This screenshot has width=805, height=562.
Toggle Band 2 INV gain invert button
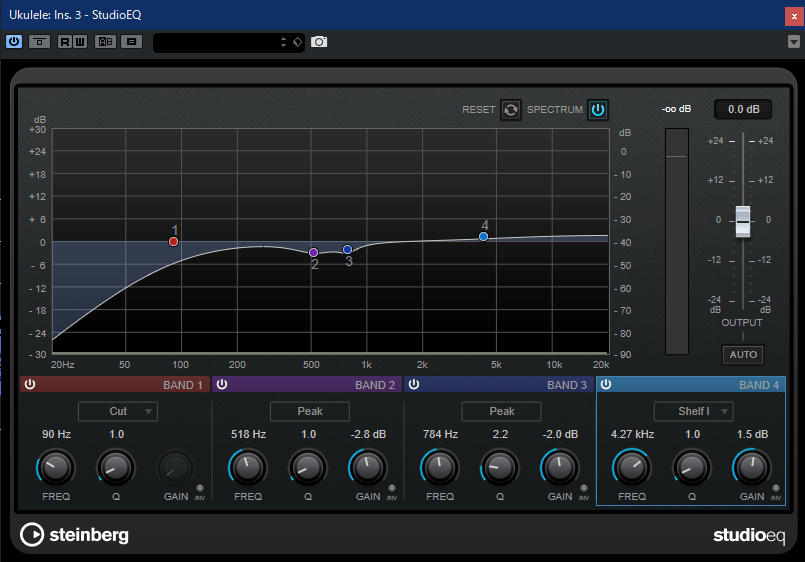[392, 488]
